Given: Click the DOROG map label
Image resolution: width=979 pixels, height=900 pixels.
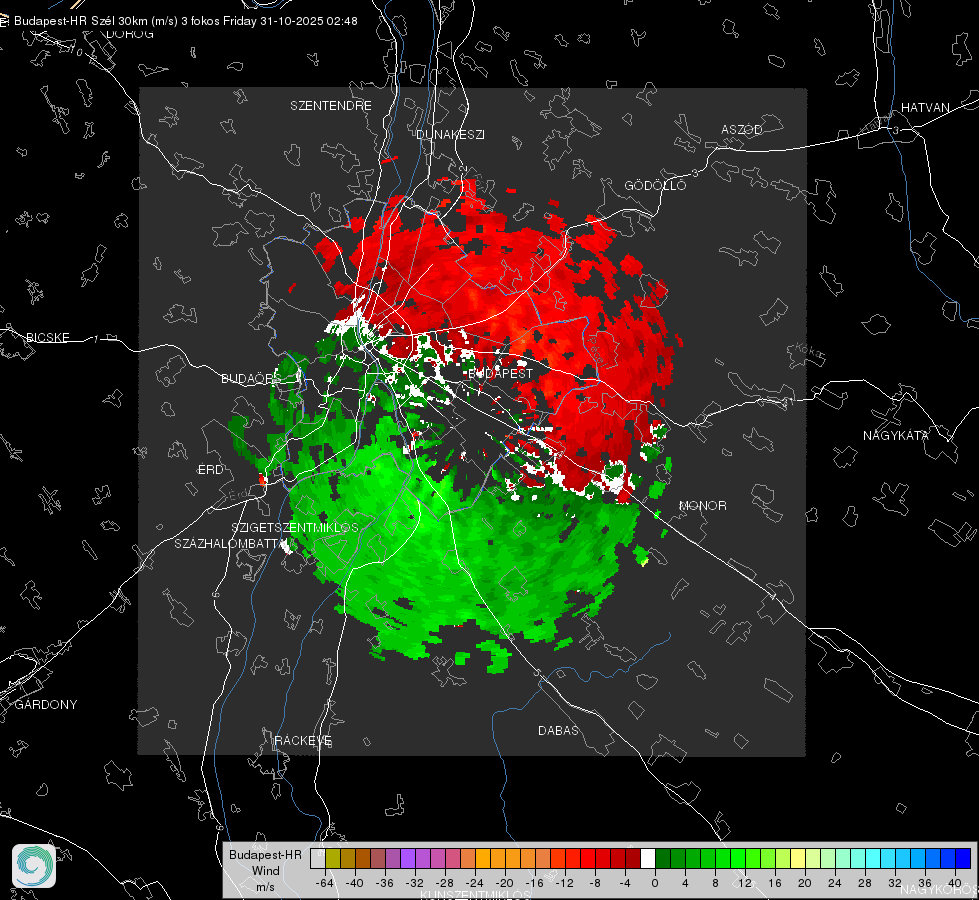Looking at the screenshot, I should [130, 34].
